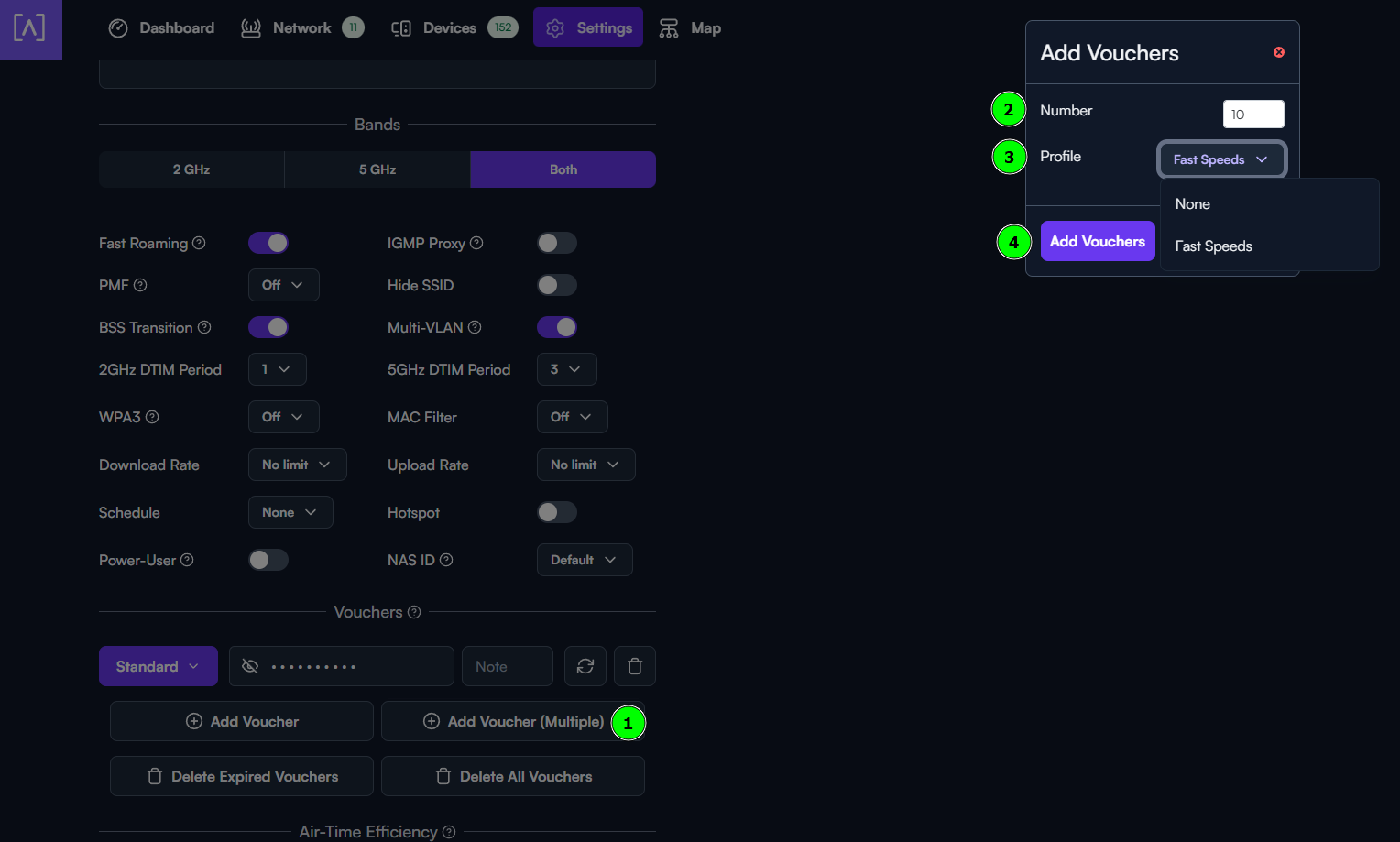
Task: Expand the MAC Filter dropdown
Action: (572, 417)
